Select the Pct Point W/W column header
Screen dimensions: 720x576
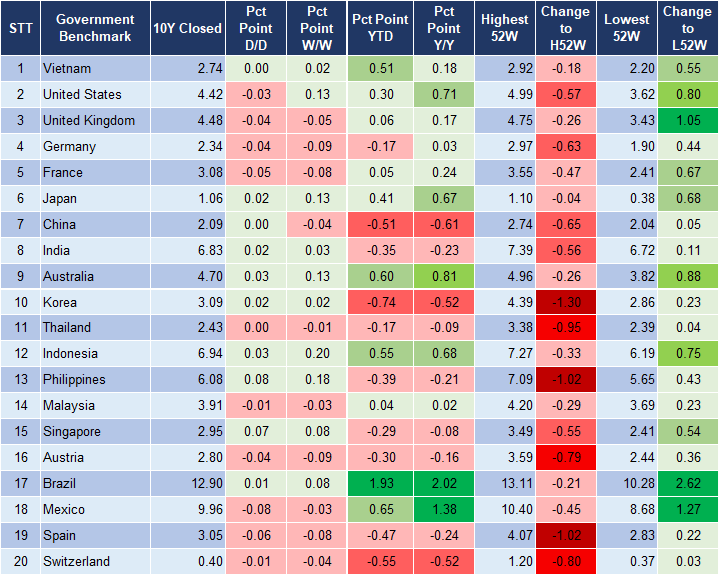point(316,28)
